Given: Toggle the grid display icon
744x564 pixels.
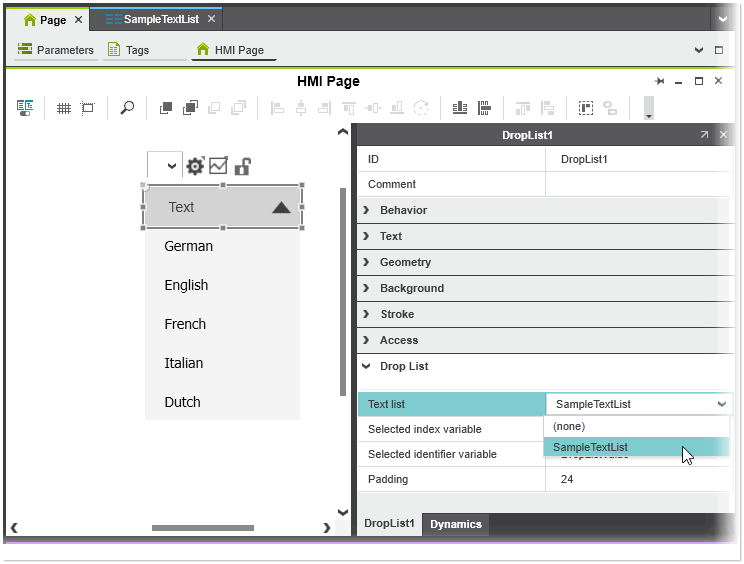Looking at the screenshot, I should [64, 108].
